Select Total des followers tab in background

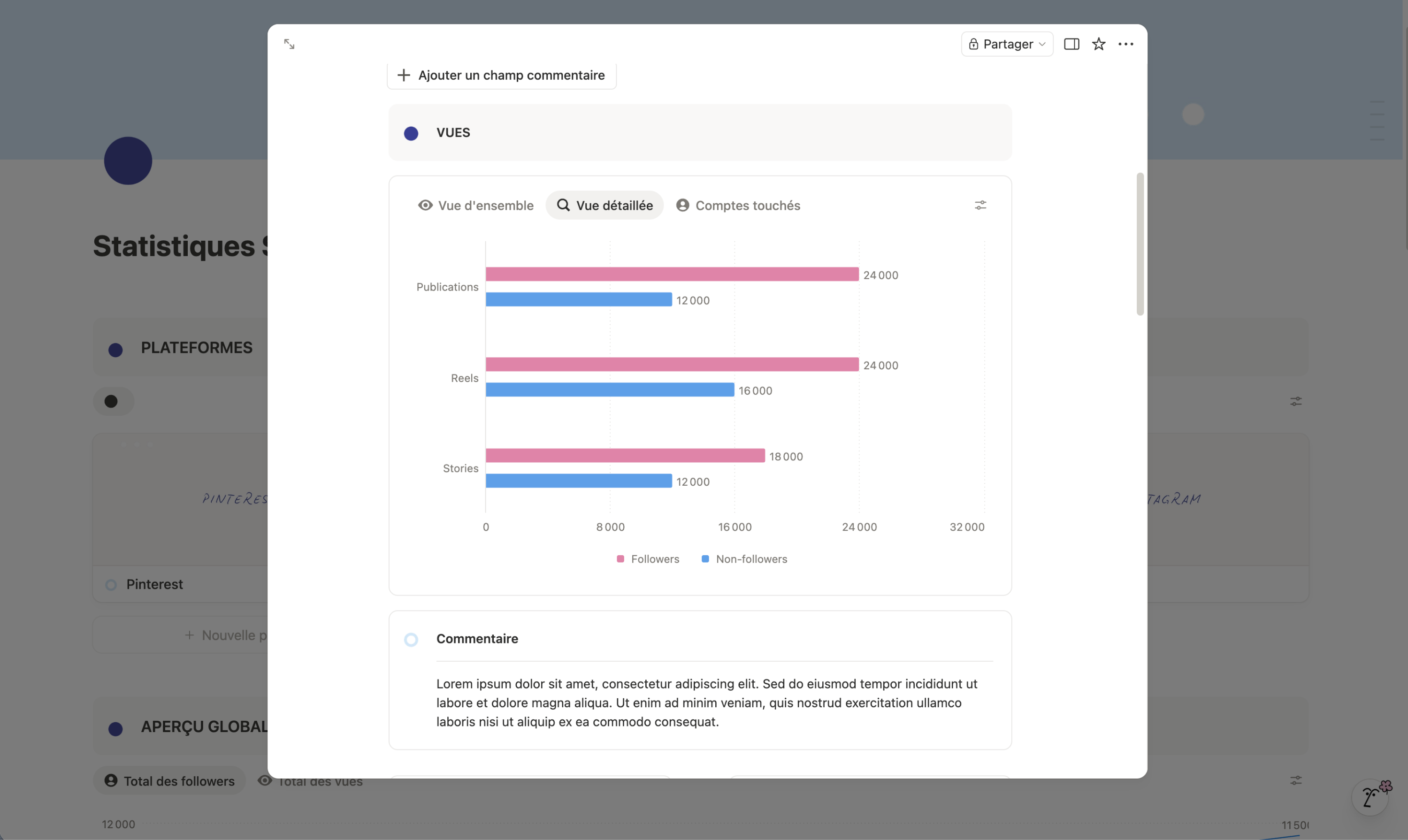click(x=169, y=781)
